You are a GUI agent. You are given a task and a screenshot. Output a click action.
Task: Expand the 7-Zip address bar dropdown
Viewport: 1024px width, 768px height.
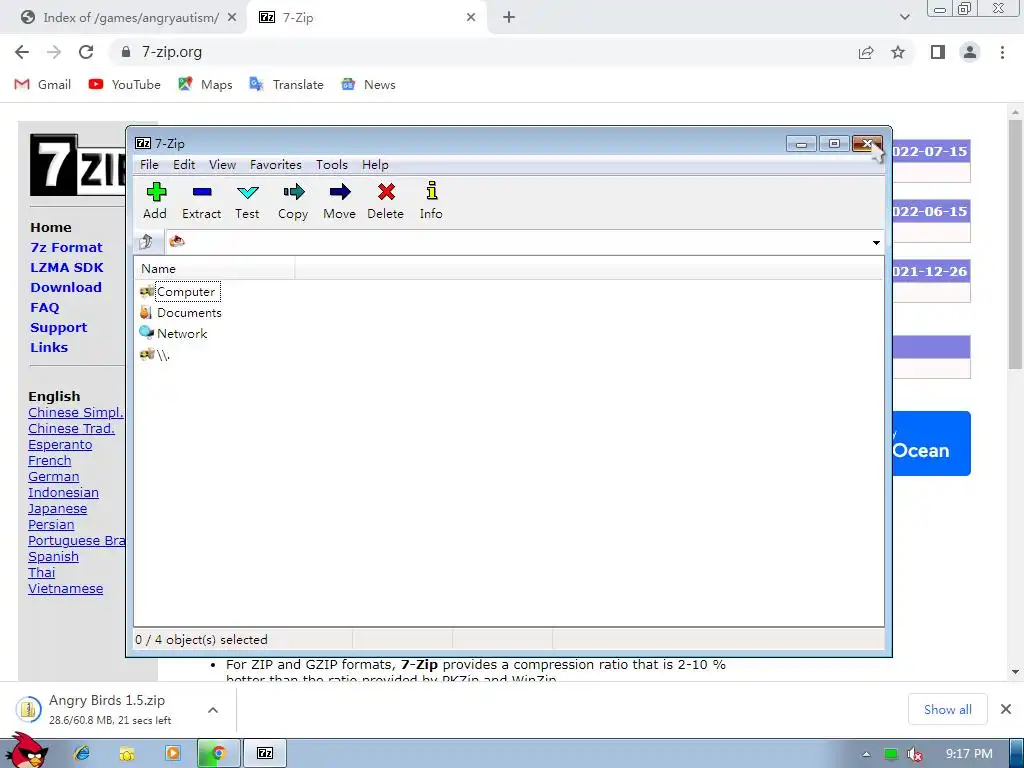click(x=876, y=243)
